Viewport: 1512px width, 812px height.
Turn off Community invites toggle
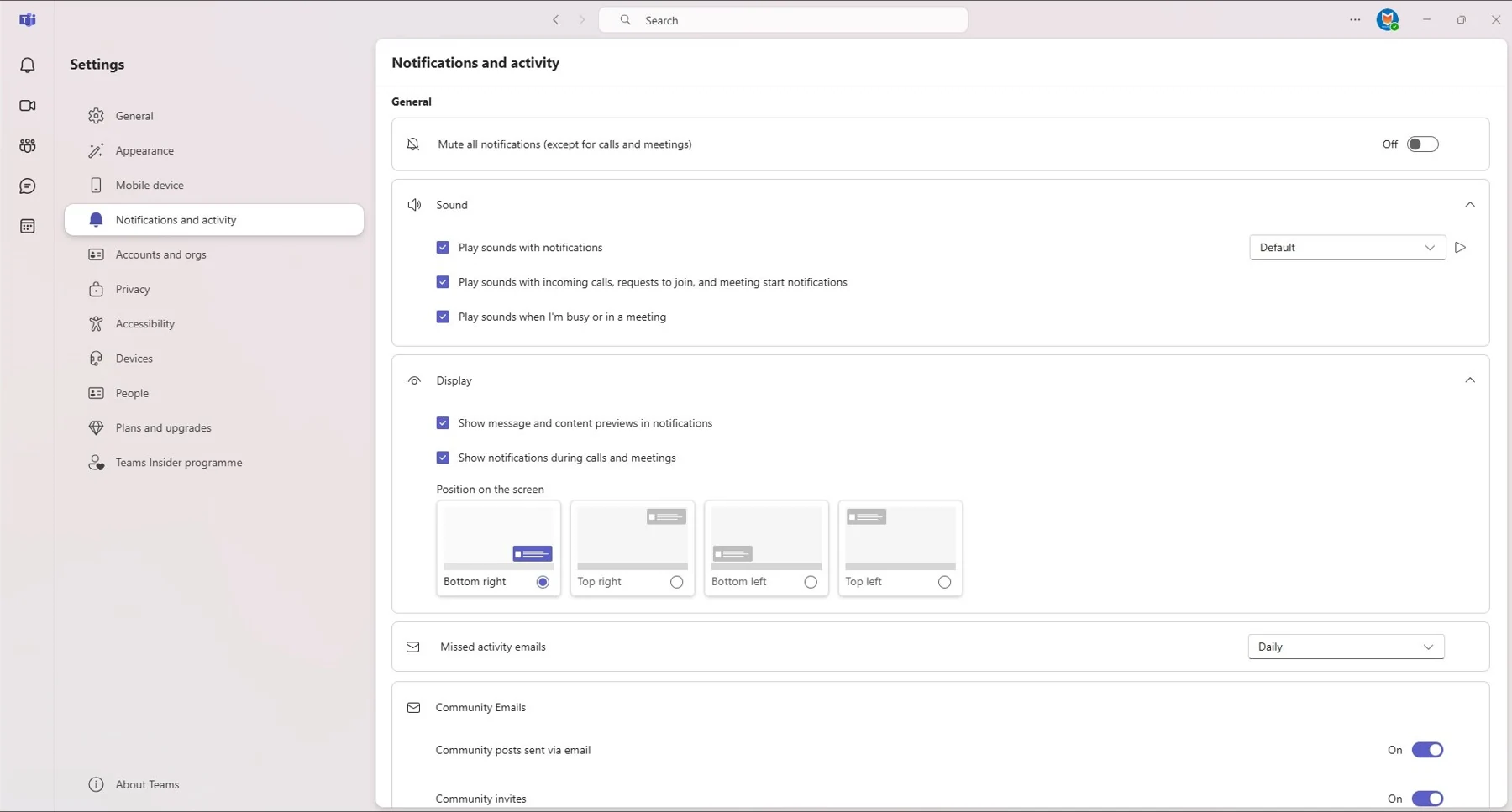click(x=1427, y=799)
